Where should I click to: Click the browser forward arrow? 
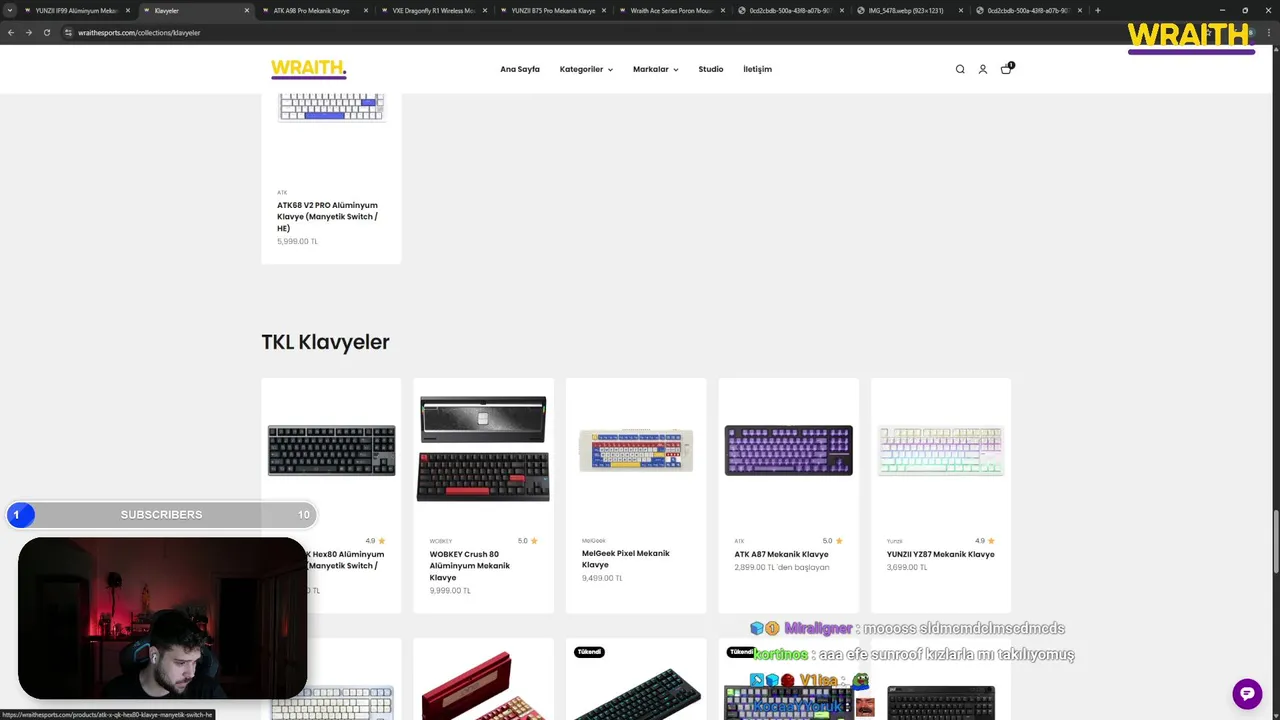tap(29, 32)
